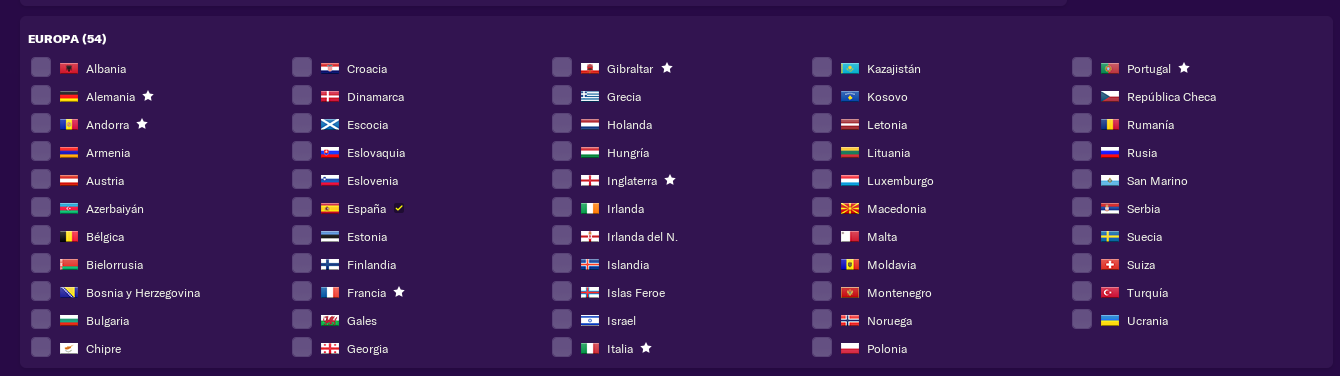Viewport: 1340px width, 376px height.
Task: Click the star icon beside Italia
Action: (646, 348)
